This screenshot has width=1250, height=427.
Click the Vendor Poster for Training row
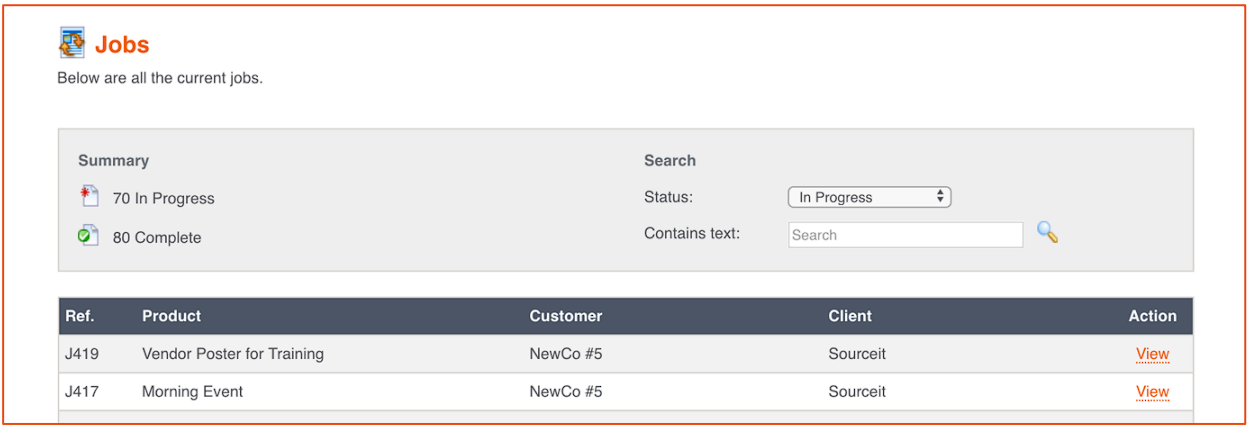pos(626,354)
